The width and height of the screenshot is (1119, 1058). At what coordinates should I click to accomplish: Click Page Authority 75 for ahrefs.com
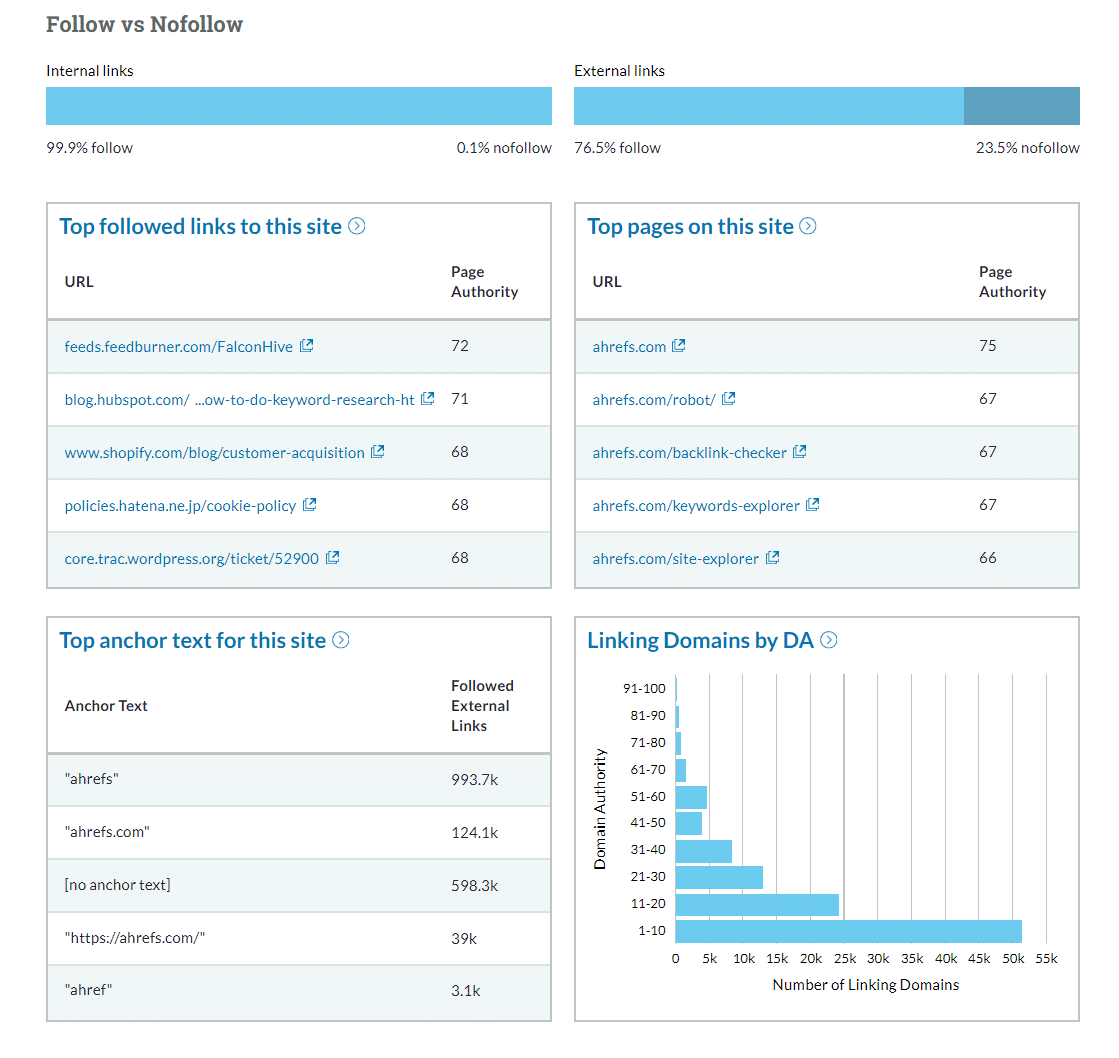[x=988, y=346]
